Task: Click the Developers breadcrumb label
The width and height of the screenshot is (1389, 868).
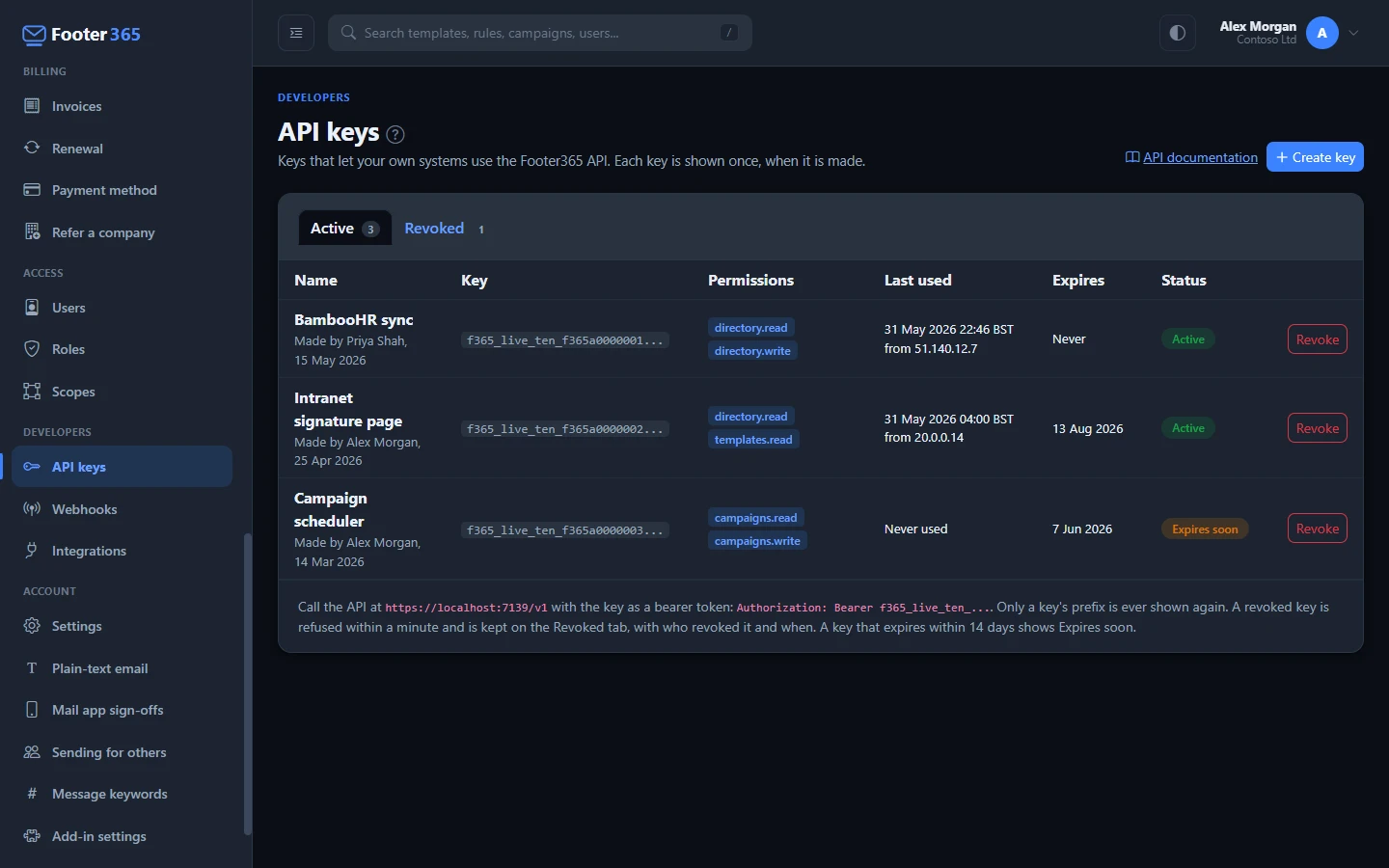Action: 313,97
